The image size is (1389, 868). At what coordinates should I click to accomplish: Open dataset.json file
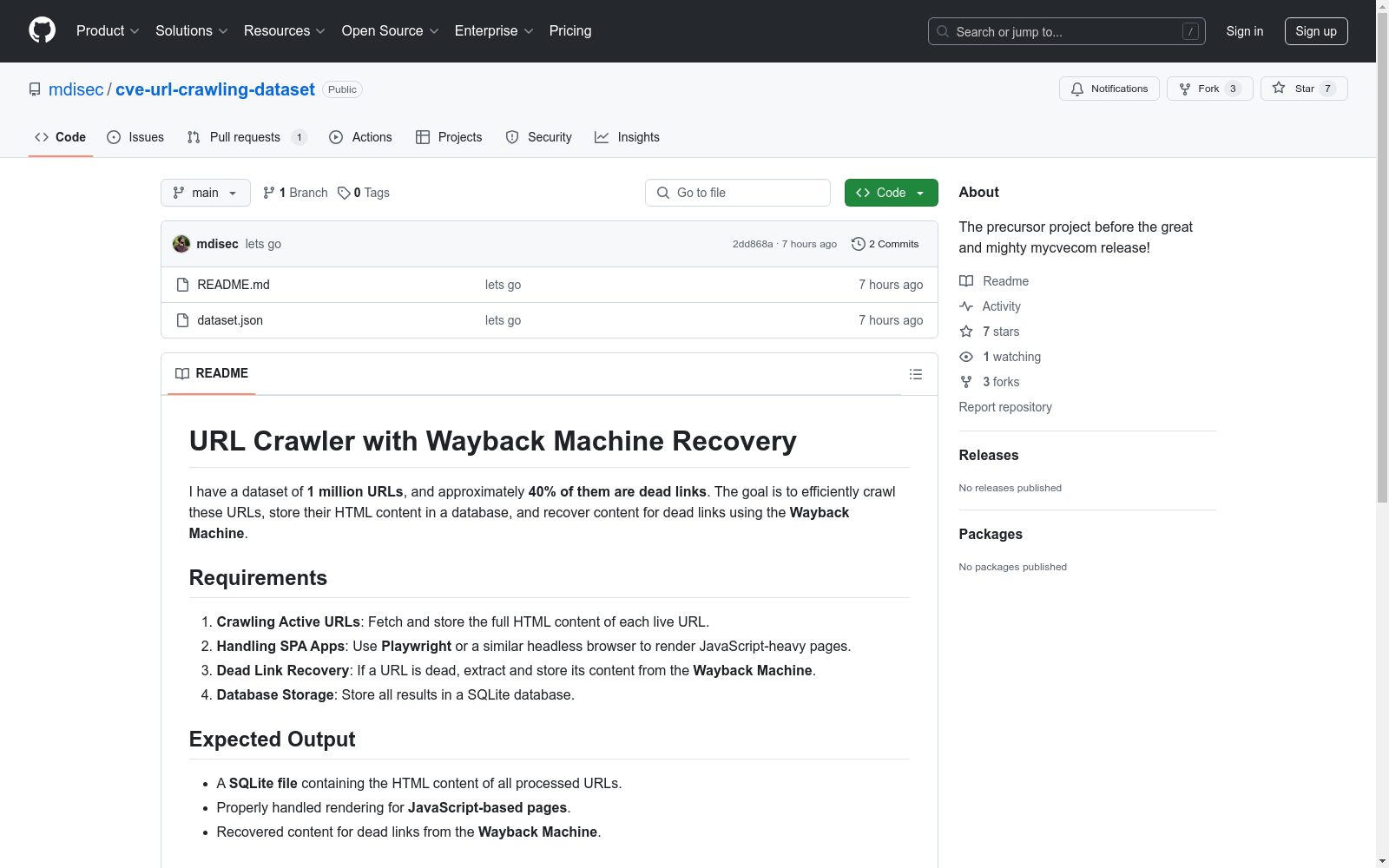pyautogui.click(x=230, y=320)
